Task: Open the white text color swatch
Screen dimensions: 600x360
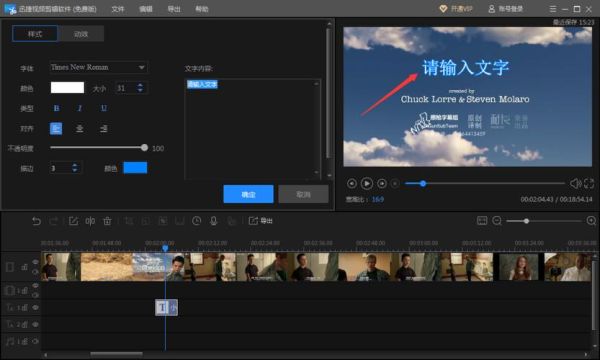Action: (67, 88)
